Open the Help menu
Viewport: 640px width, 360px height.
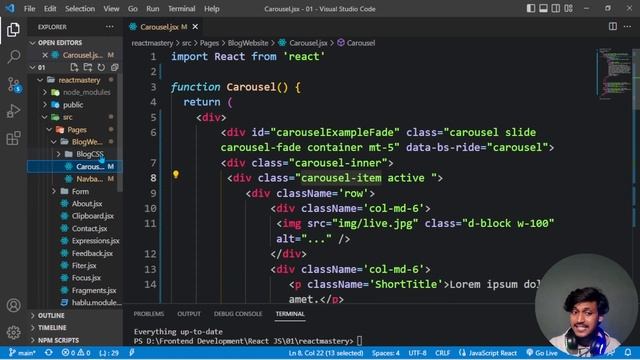pos(211,9)
